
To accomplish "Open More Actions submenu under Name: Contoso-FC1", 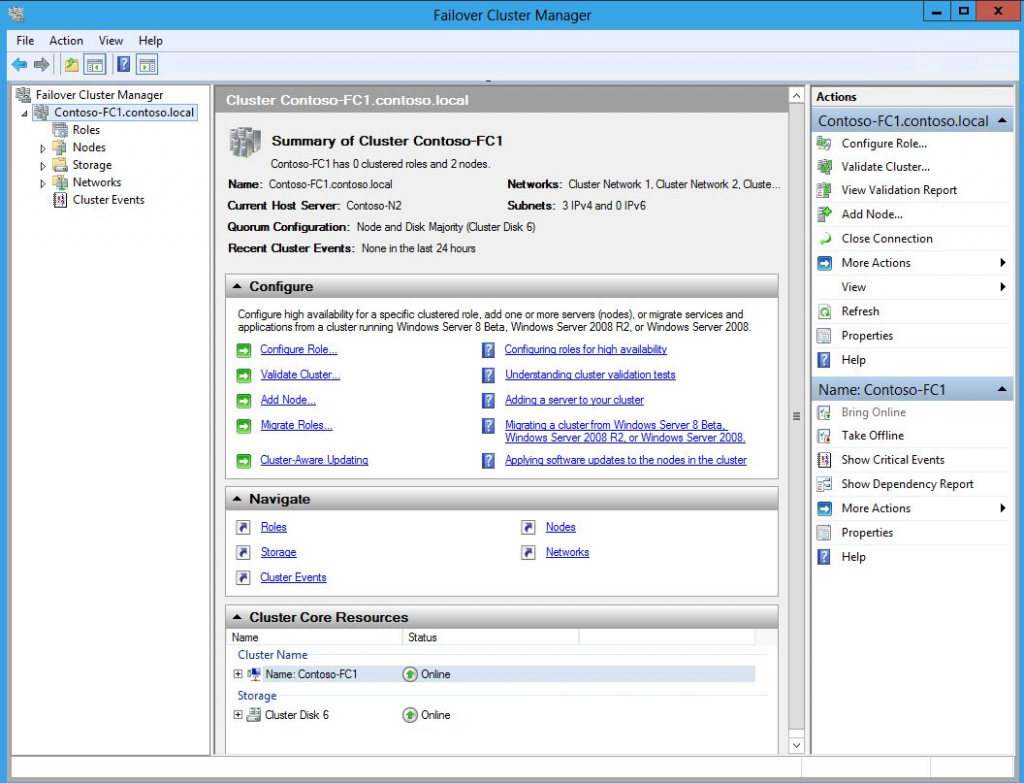I will pyautogui.click(x=912, y=509).
